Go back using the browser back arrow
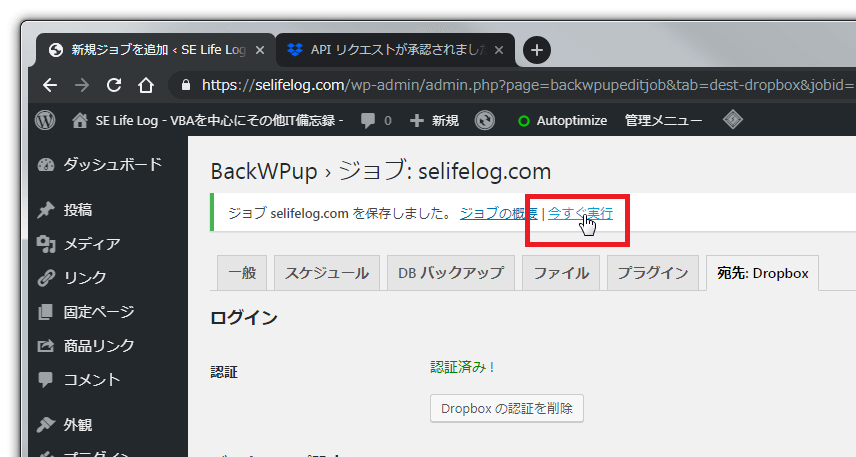This screenshot has width=856, height=457. tap(49, 85)
